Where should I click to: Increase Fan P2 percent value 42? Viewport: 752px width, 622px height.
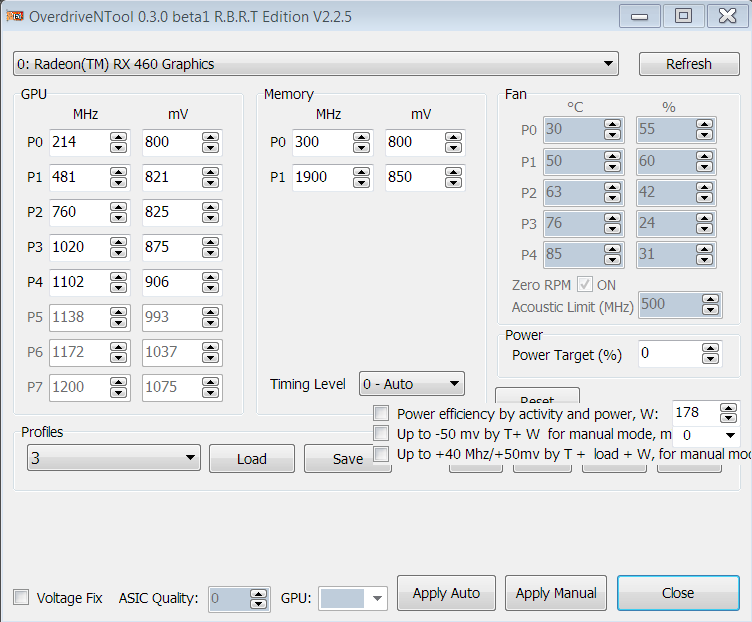(x=705, y=187)
